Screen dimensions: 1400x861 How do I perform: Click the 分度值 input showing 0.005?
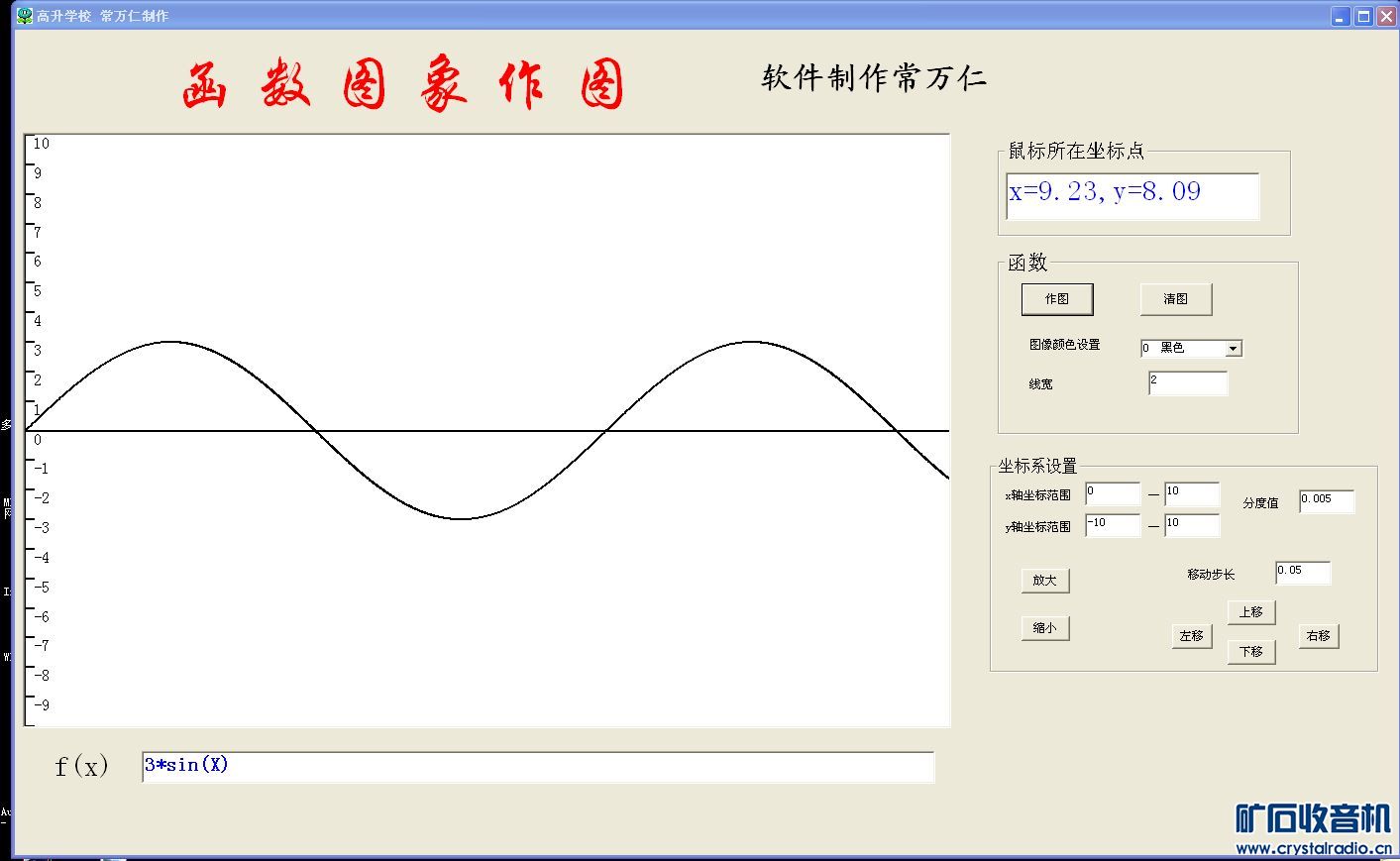(x=1327, y=501)
